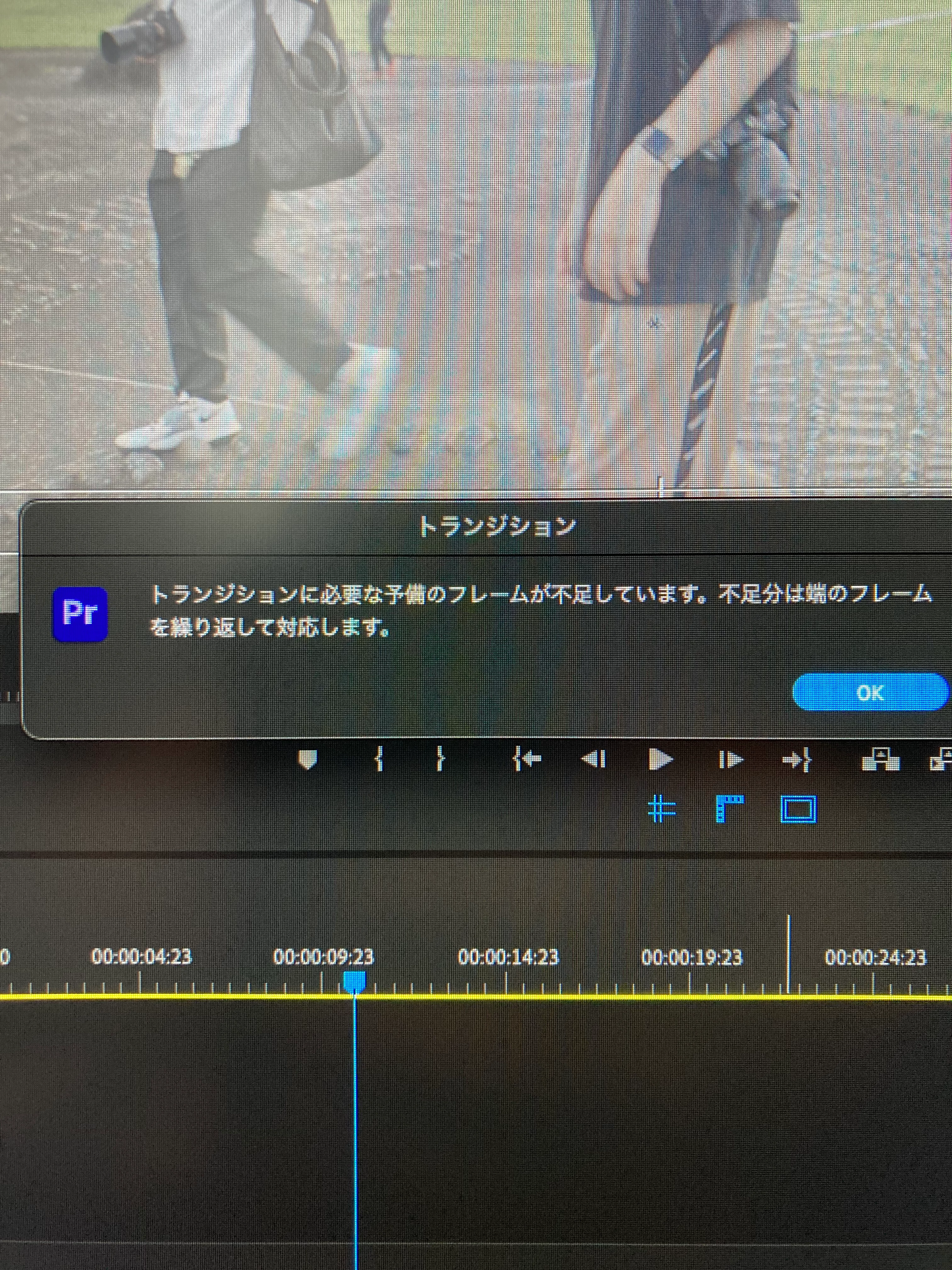
Task: Click the Go to Out point icon
Action: [x=796, y=760]
